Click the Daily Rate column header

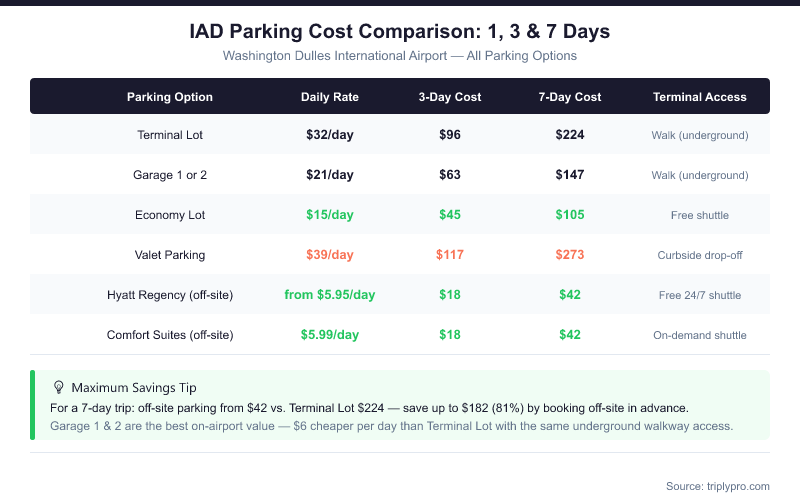[330, 97]
